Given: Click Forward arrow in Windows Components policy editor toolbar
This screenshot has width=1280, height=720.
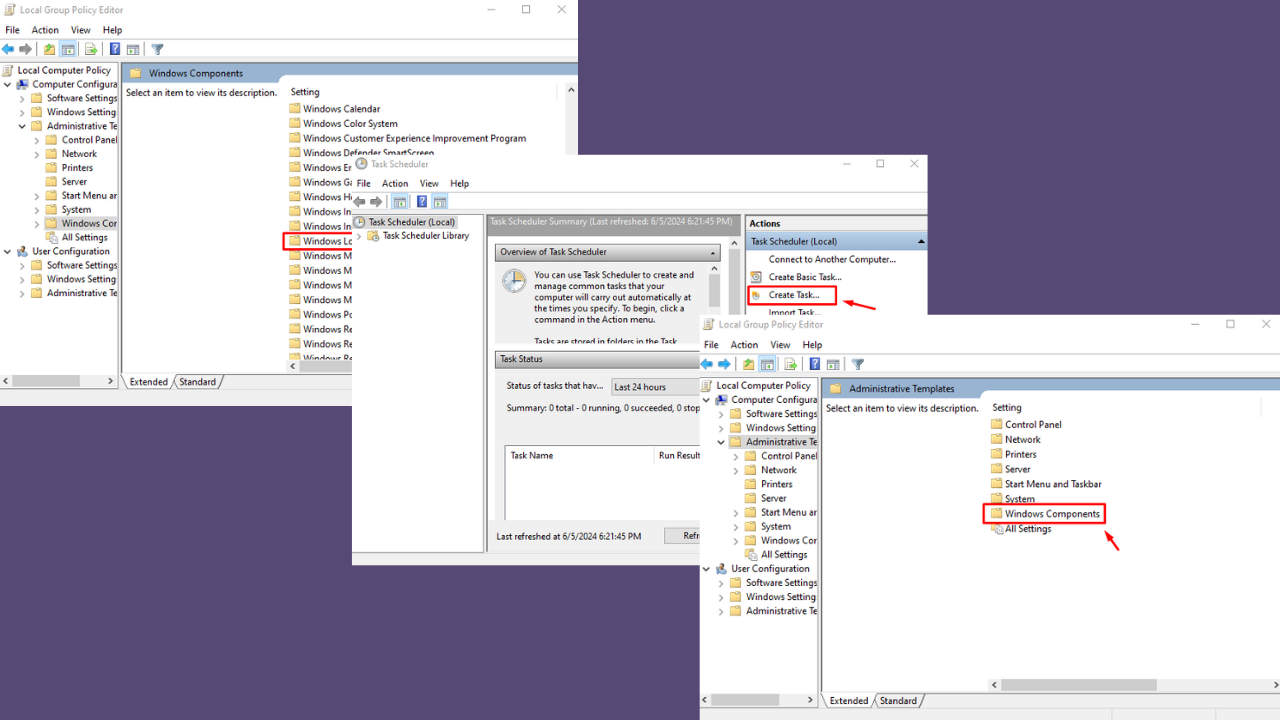Looking at the screenshot, I should [26, 49].
